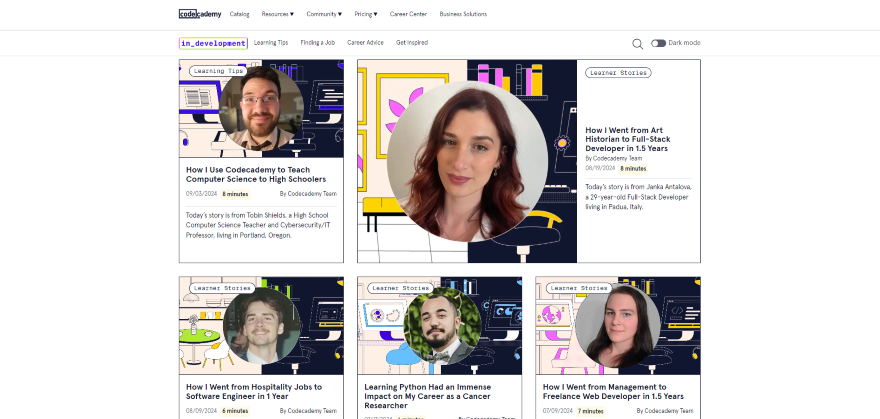Screen dimensions: 880x419
Task: Click the 7 minutes badge on Management card
Action: 592,411
